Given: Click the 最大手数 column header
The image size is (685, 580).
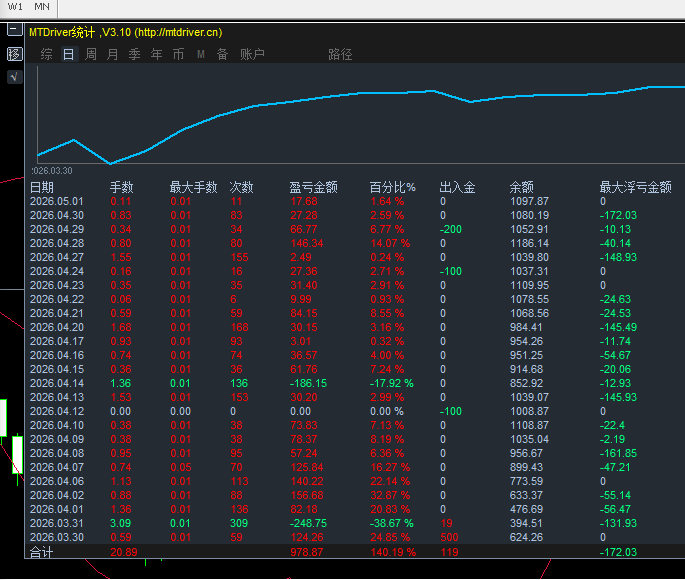Looking at the screenshot, I should coord(193,187).
